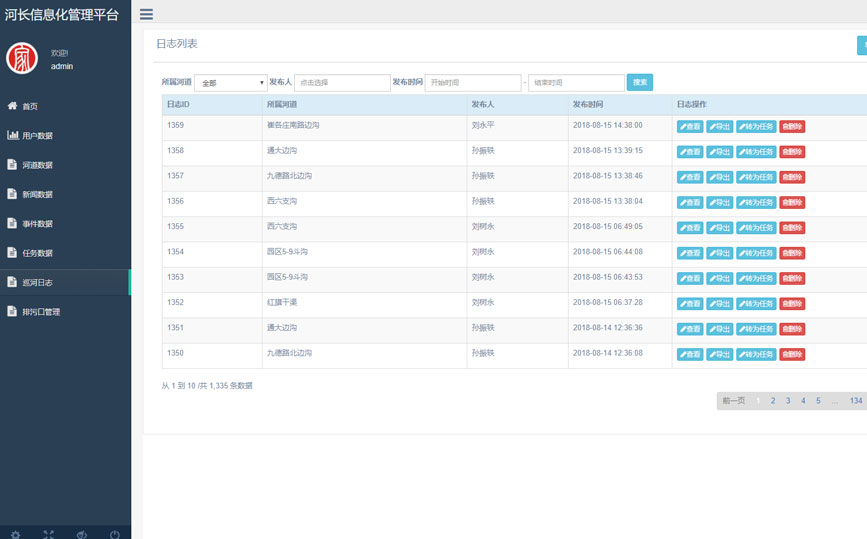The height and width of the screenshot is (539, 867).
Task: Delete log 1356 with 删除 button
Action: 792,202
